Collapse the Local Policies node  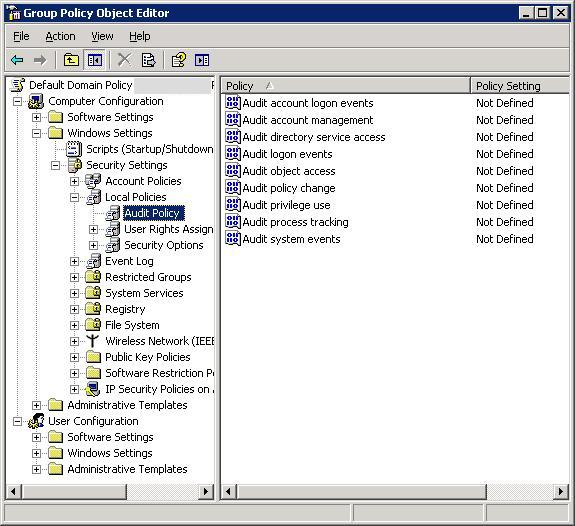(74, 197)
